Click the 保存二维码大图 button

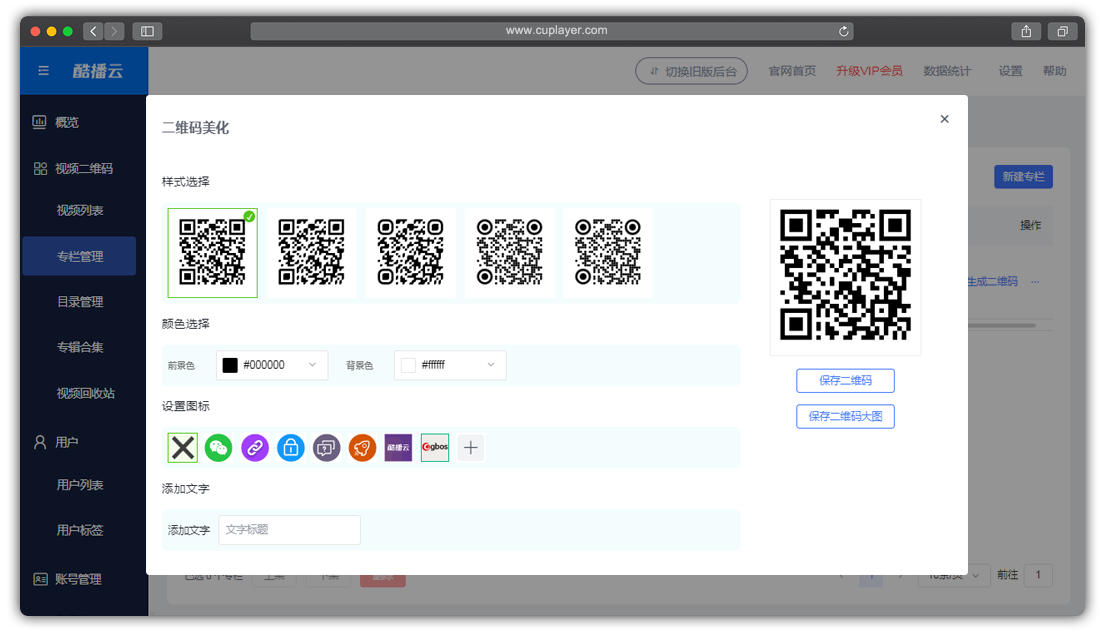pos(845,417)
